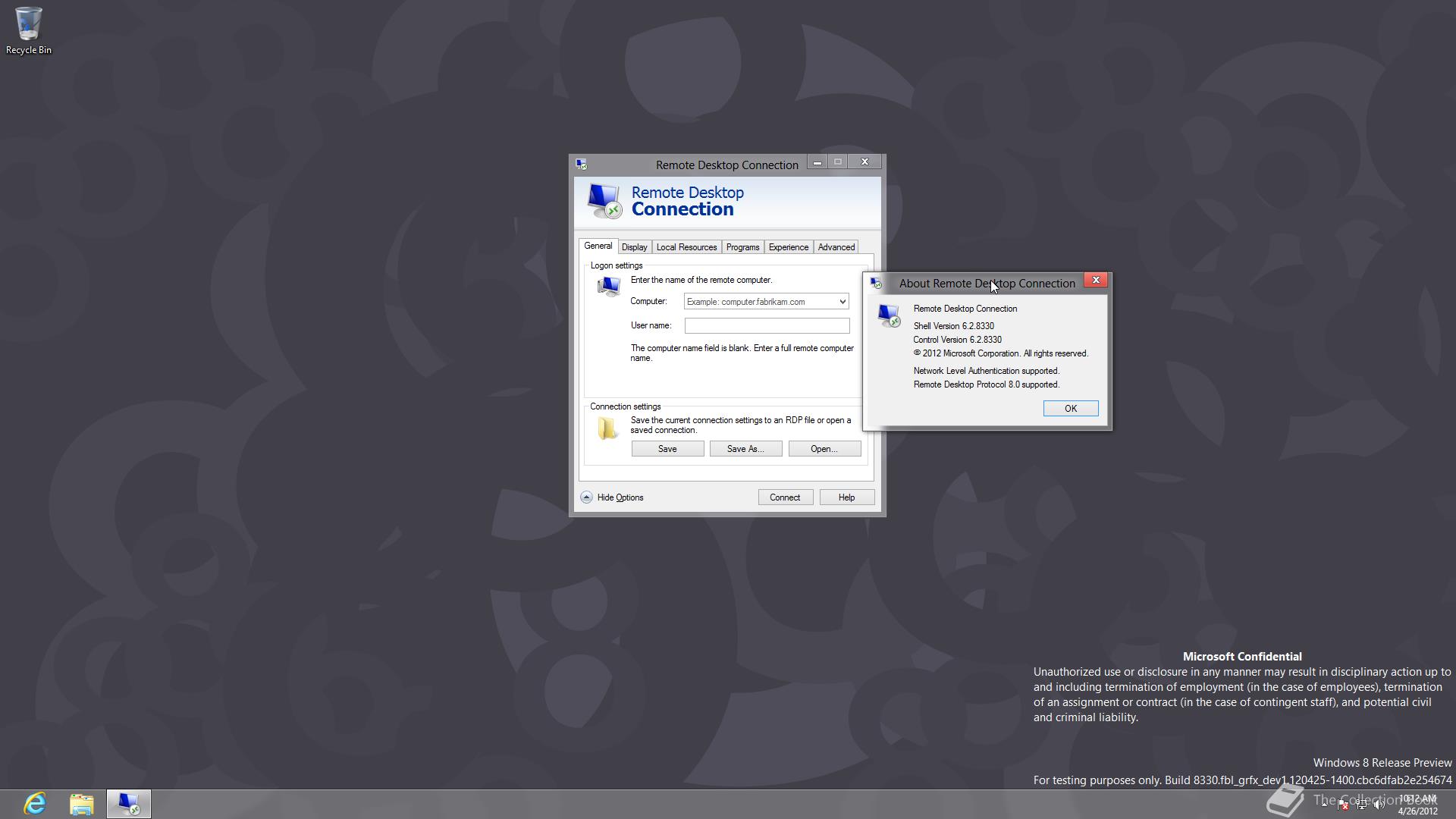Open the Programs tab
Viewport: 1456px width, 819px height.
[742, 247]
